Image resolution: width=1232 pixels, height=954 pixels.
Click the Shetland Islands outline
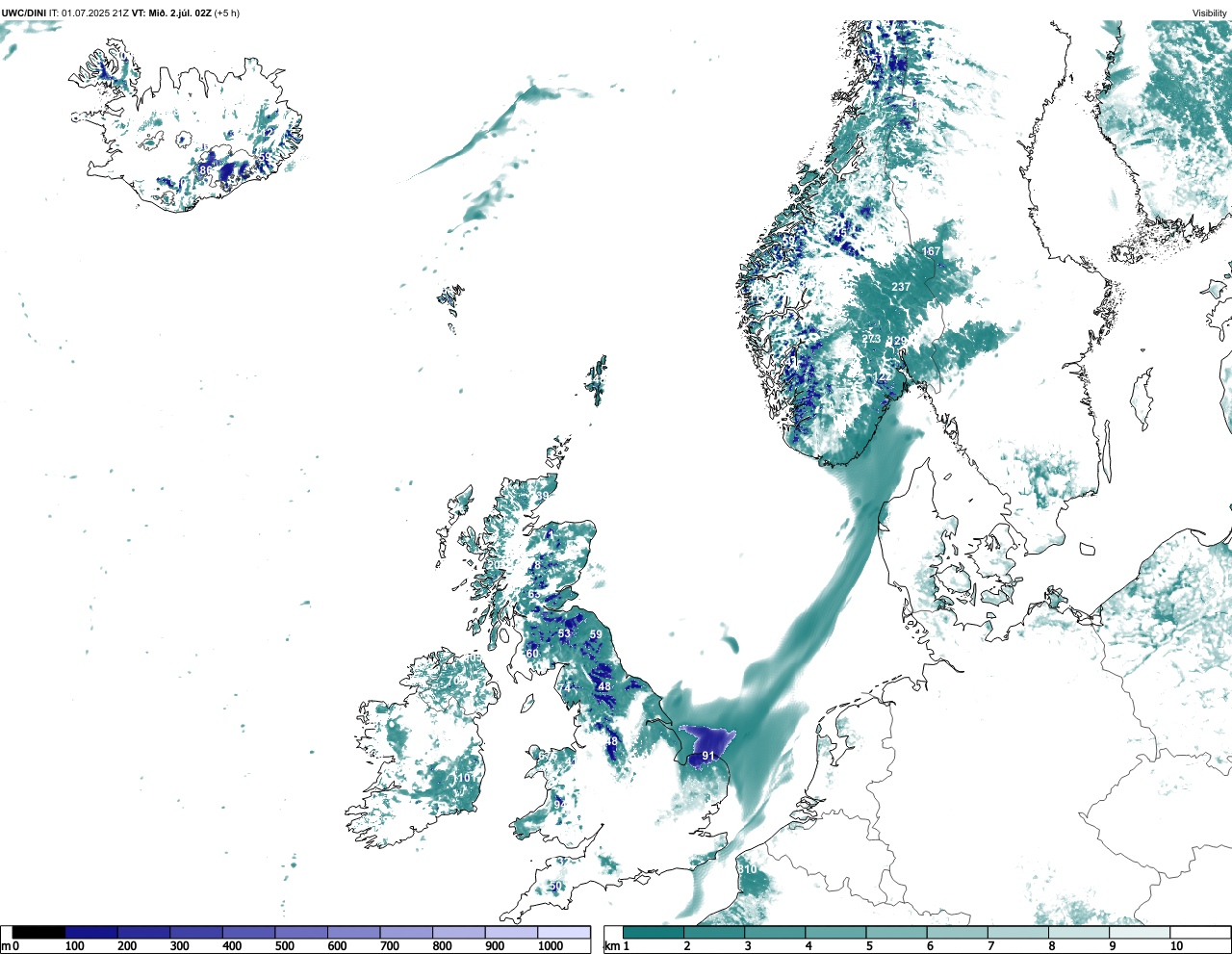click(x=596, y=380)
